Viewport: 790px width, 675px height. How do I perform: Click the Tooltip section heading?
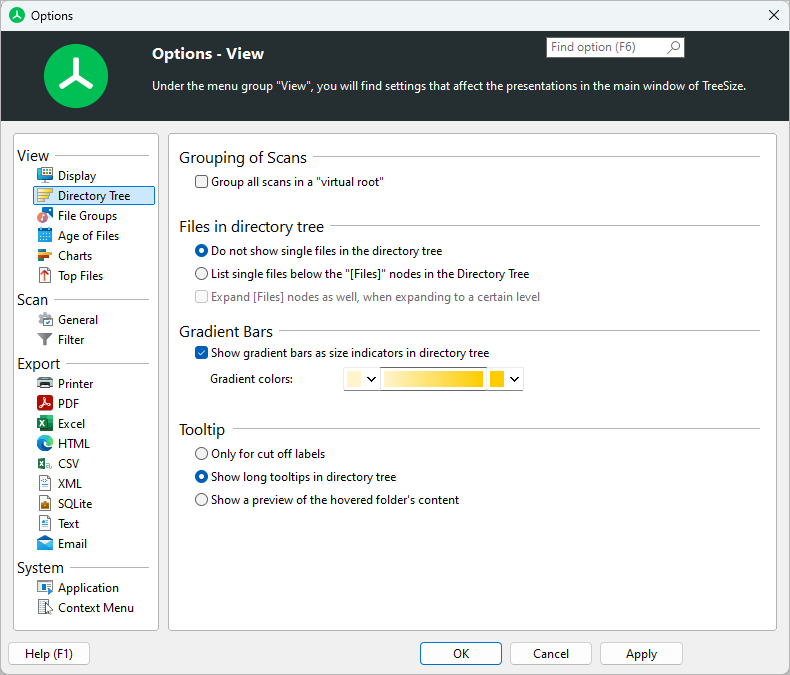click(202, 430)
